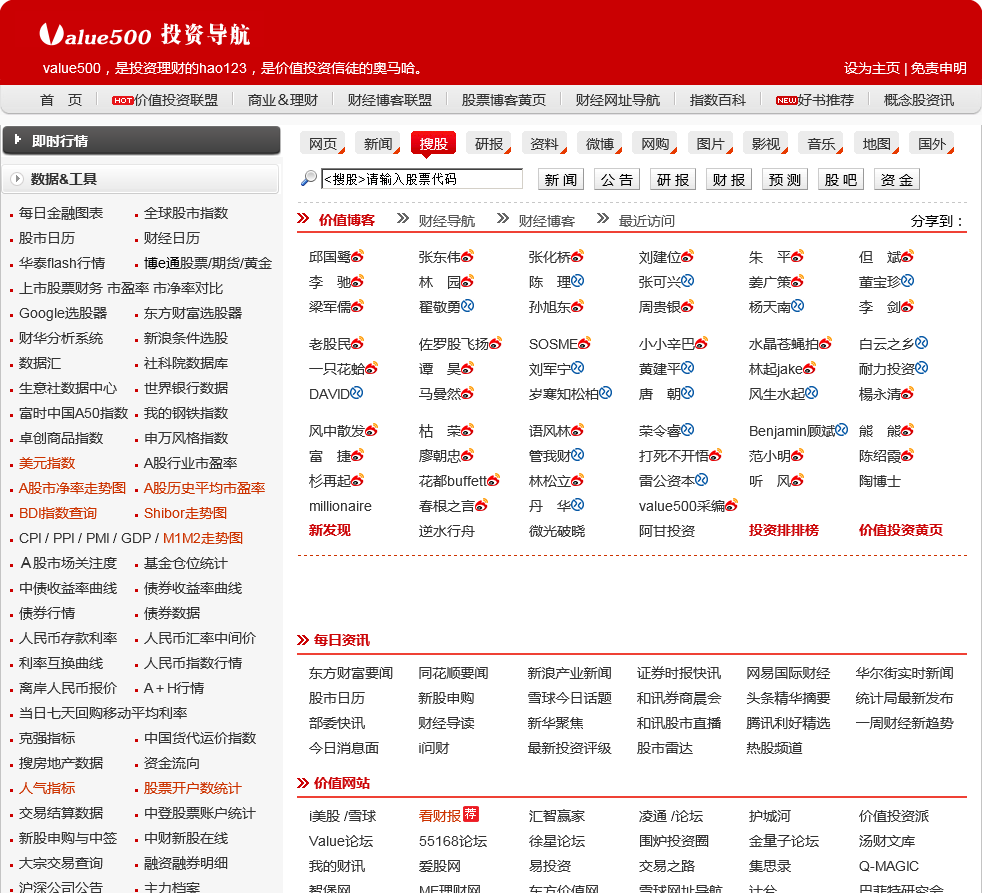Click the 新闻 button beside stock search
The height and width of the screenshot is (893, 982).
[x=561, y=180]
